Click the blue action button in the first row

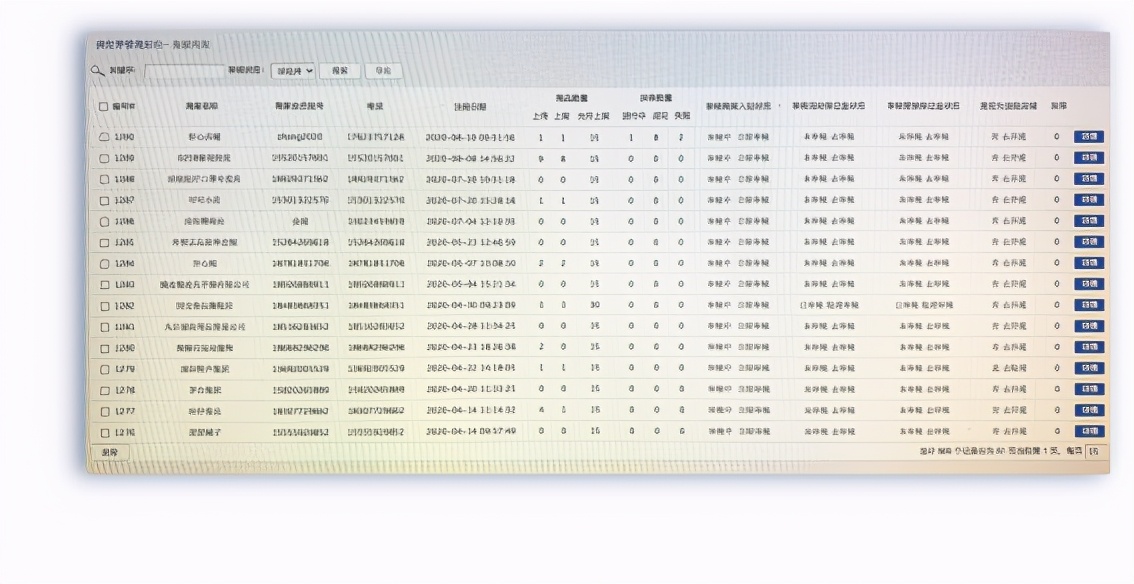click(x=1088, y=137)
